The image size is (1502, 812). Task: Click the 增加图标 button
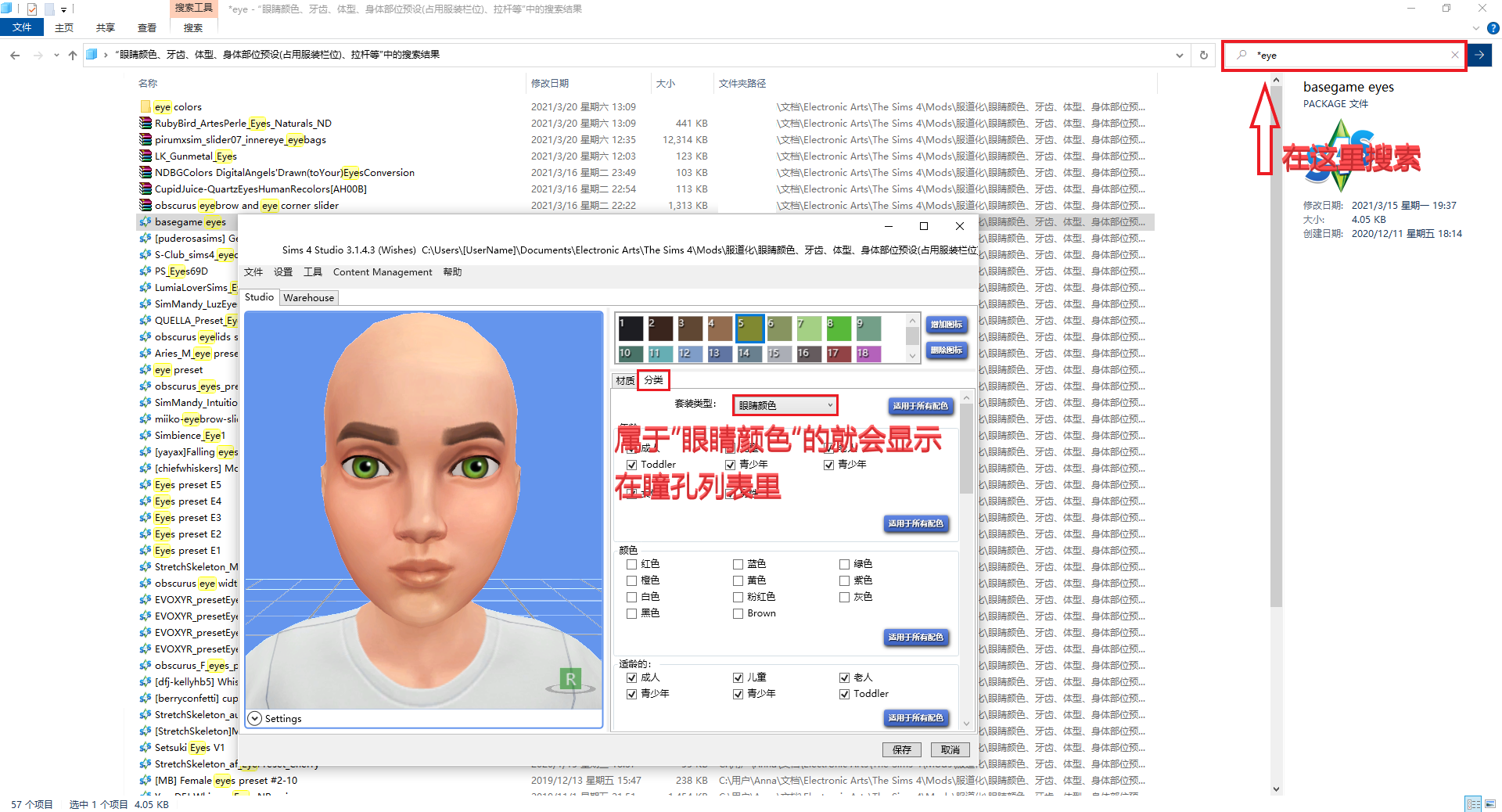(947, 325)
